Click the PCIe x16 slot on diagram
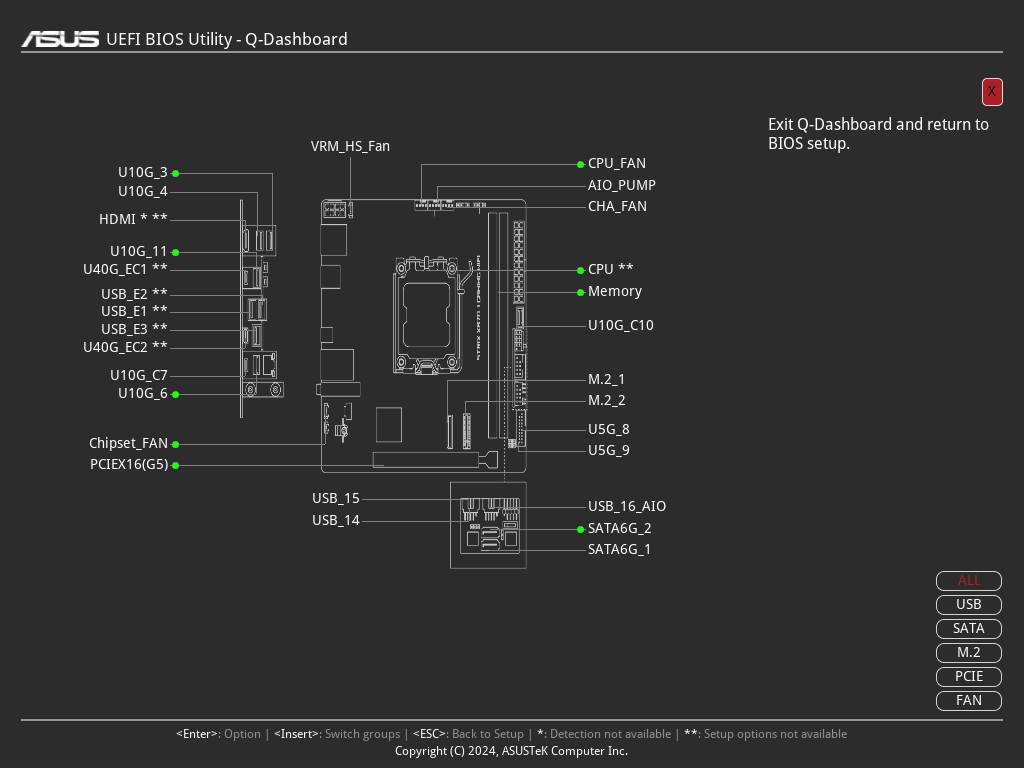The width and height of the screenshot is (1024, 768). click(x=435, y=460)
